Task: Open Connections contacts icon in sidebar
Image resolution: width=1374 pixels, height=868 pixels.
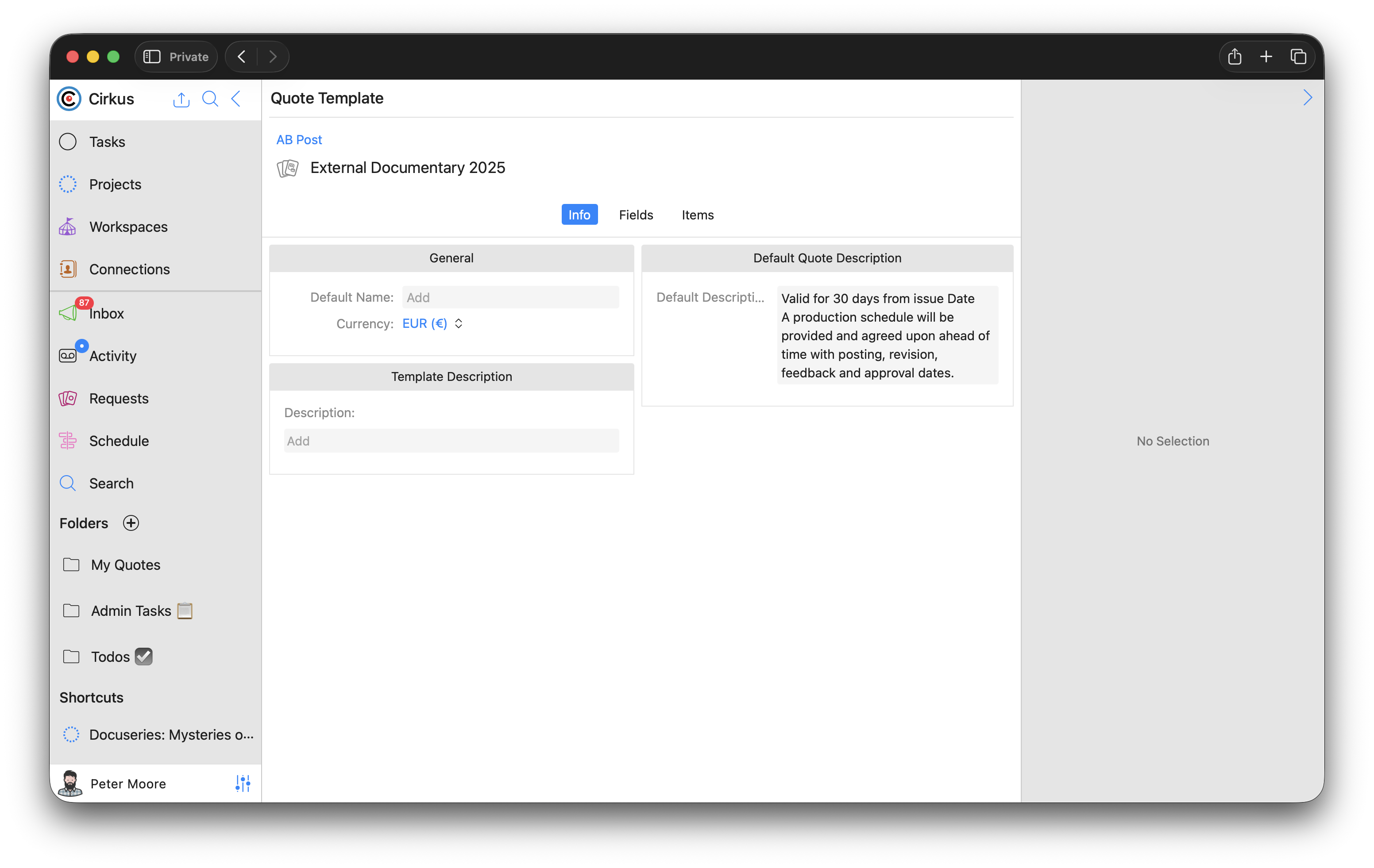Action: point(67,269)
